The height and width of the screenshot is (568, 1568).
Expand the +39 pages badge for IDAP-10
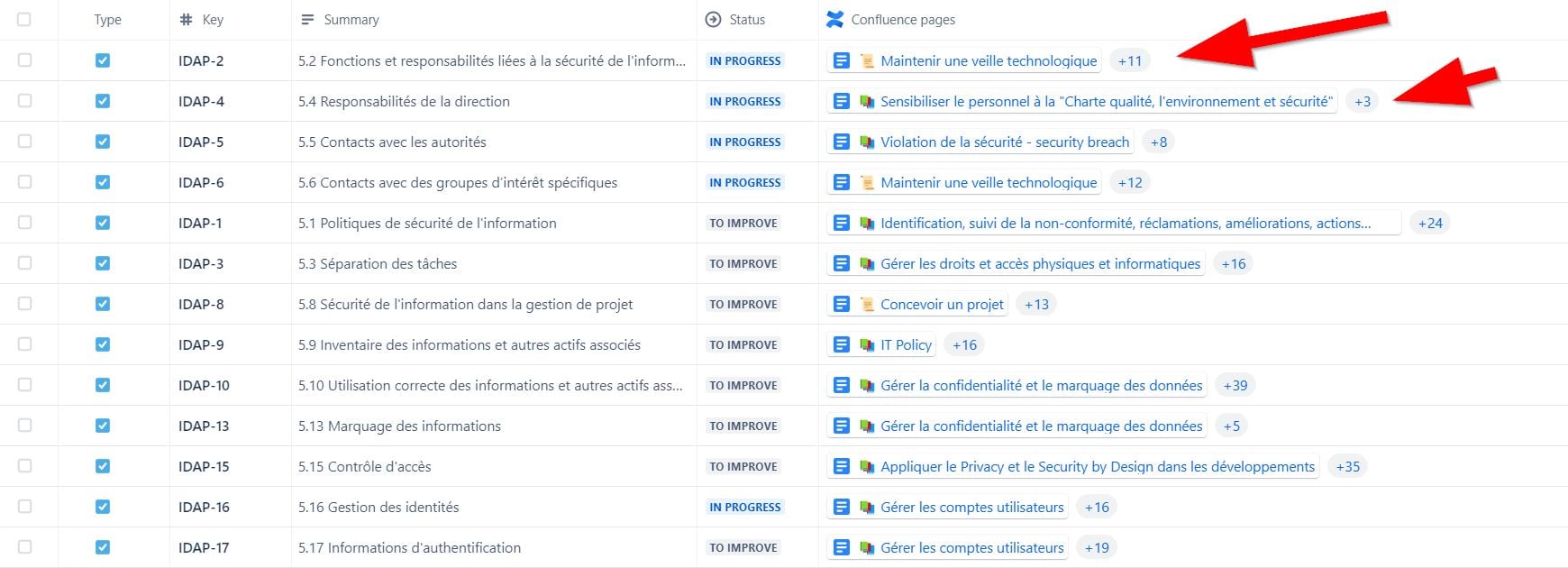point(1235,385)
